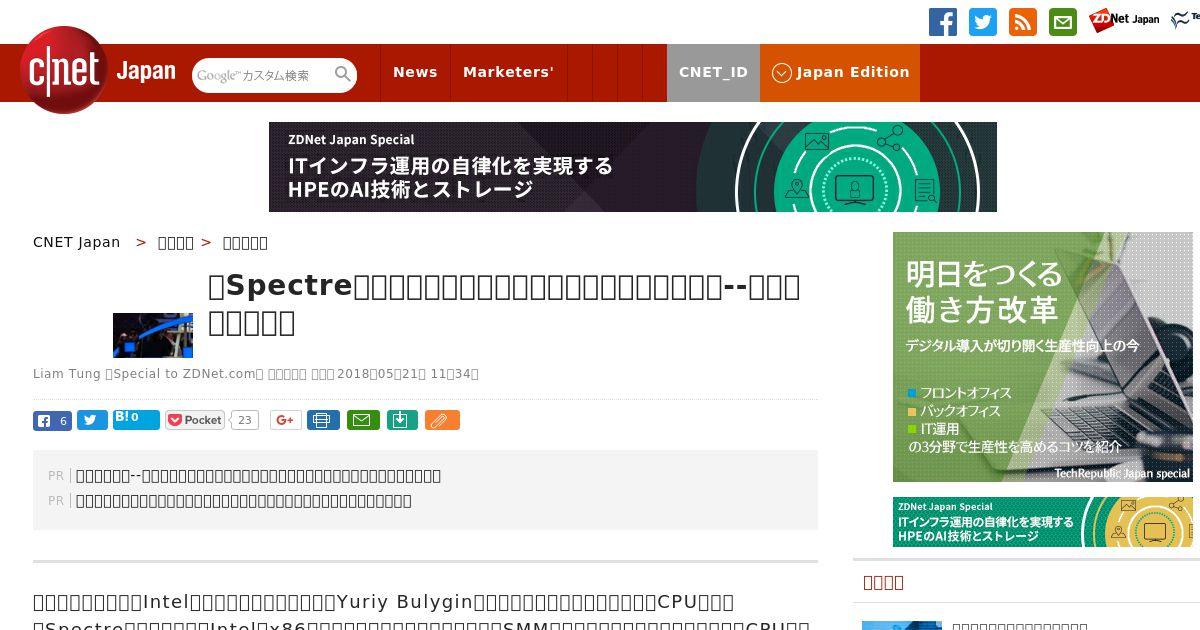
Task: Open the orange RSS feed icon
Action: (x=1023, y=22)
